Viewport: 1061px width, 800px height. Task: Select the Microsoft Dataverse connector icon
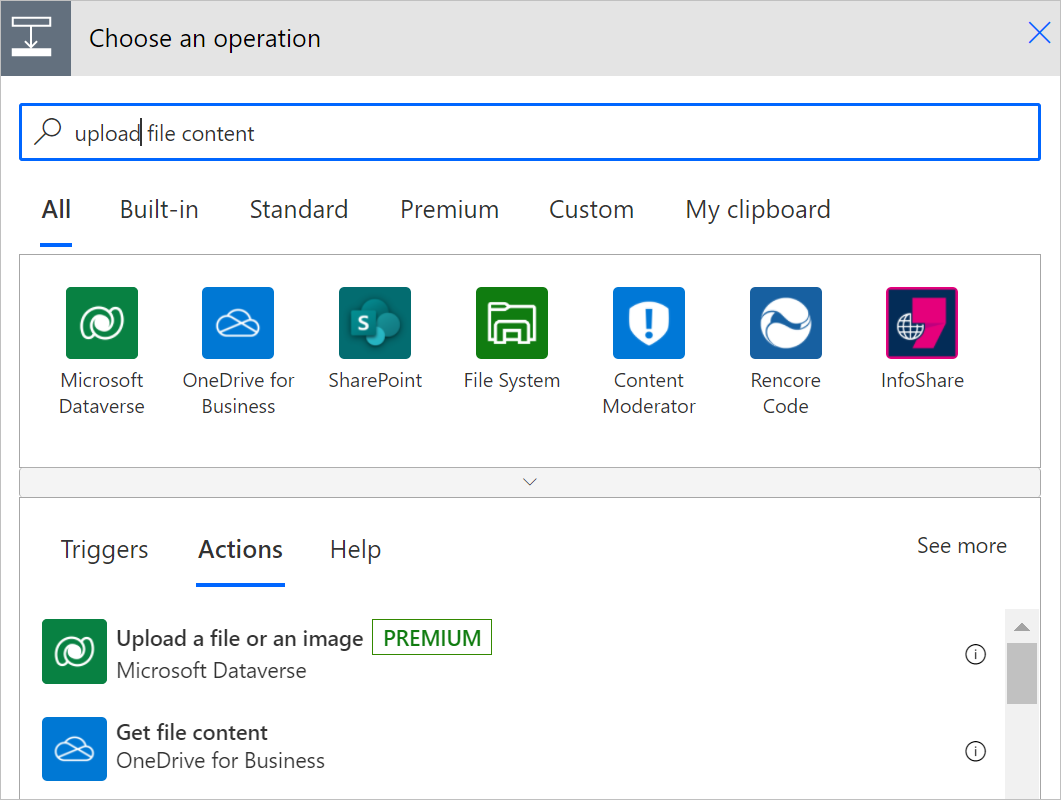click(101, 323)
